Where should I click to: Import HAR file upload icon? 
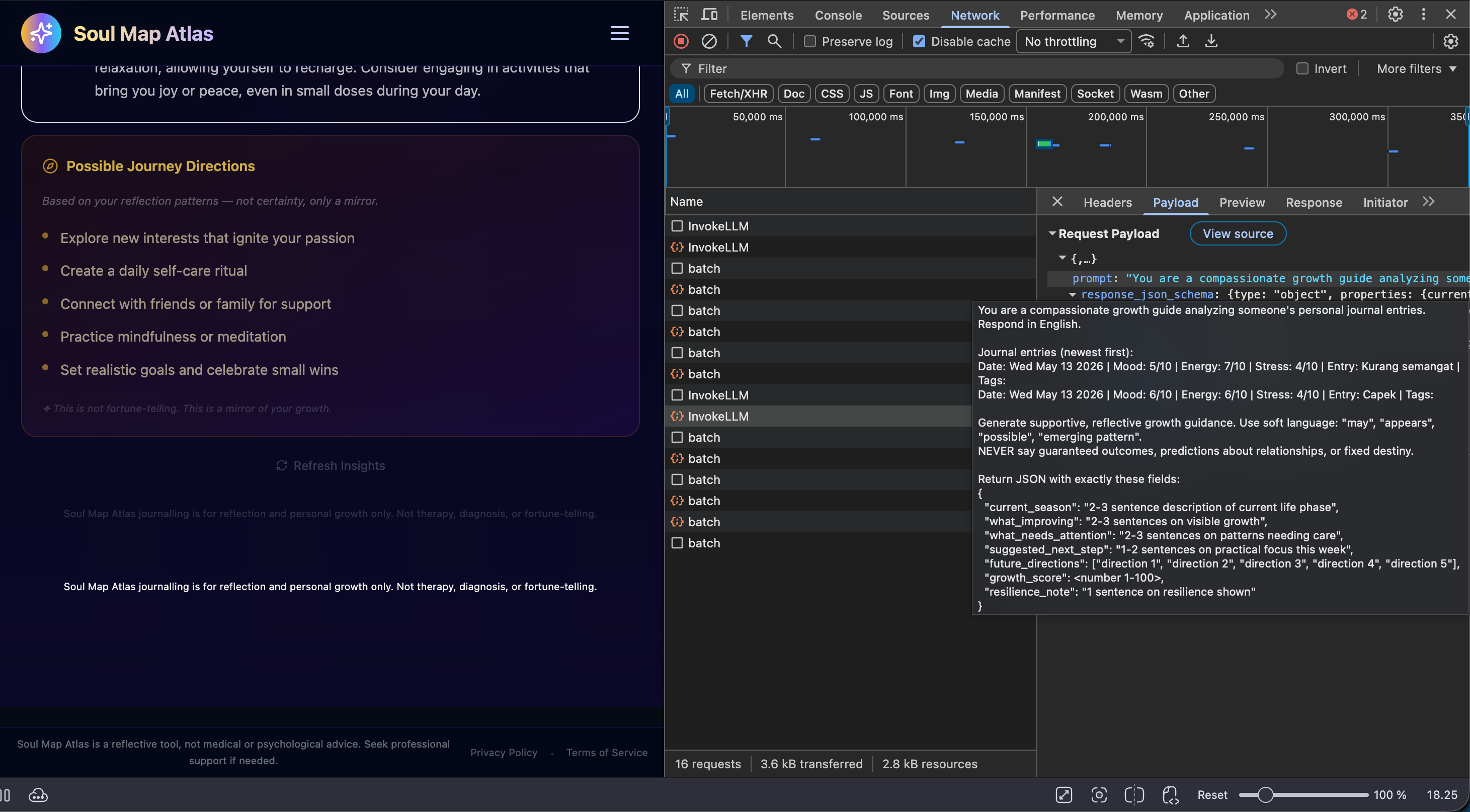(x=1183, y=41)
